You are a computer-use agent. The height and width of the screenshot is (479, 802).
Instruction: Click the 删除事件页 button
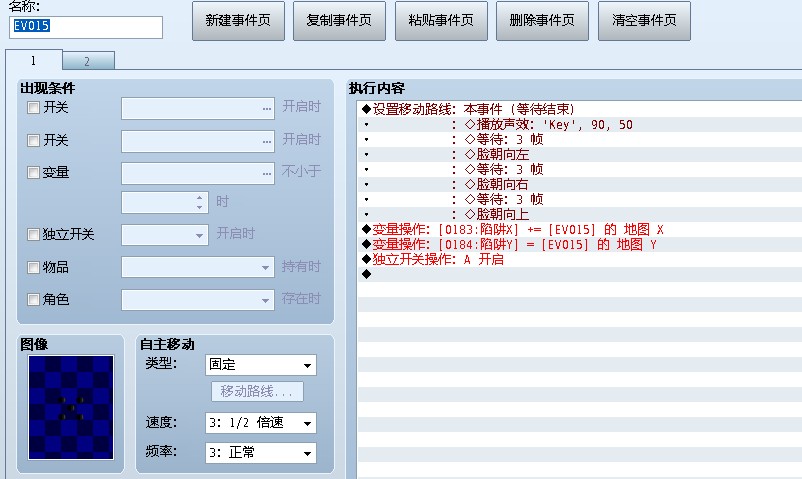pyautogui.click(x=542, y=21)
